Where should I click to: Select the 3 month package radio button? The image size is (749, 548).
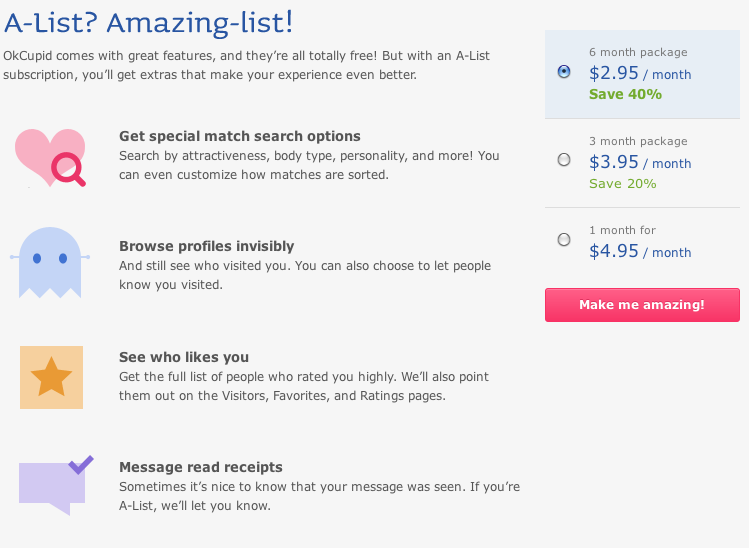(564, 160)
